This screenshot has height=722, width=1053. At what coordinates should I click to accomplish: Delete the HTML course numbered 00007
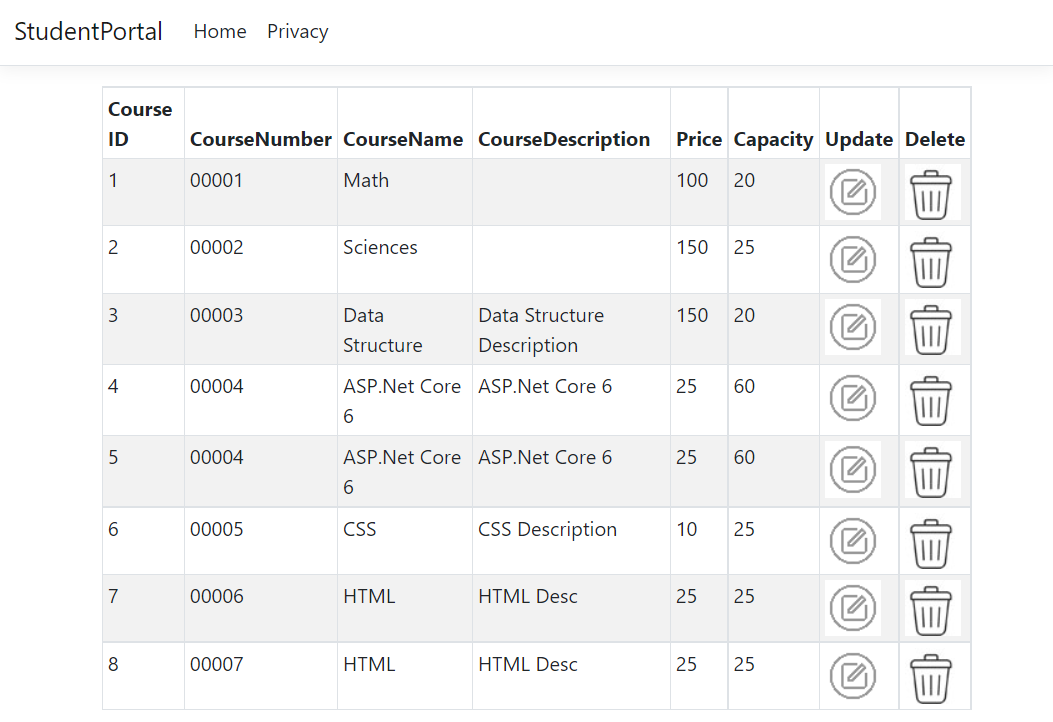click(931, 678)
